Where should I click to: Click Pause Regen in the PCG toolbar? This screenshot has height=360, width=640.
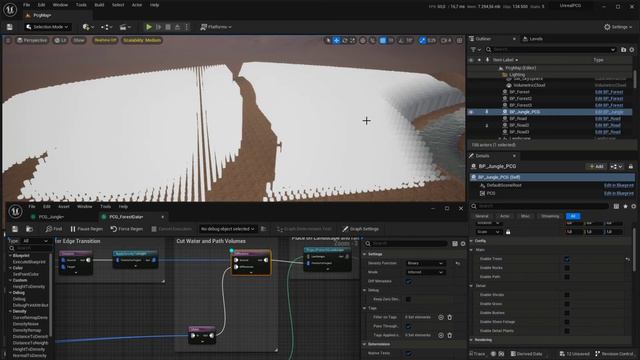click(87, 229)
